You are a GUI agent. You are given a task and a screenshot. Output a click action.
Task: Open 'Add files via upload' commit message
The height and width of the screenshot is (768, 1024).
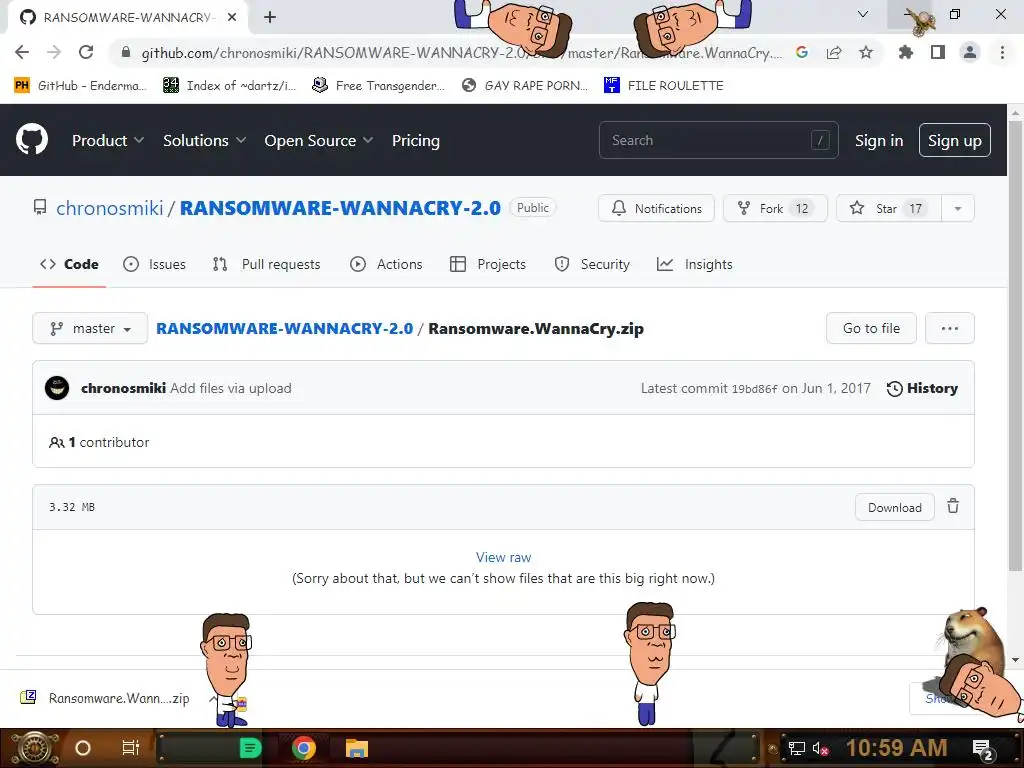point(231,388)
